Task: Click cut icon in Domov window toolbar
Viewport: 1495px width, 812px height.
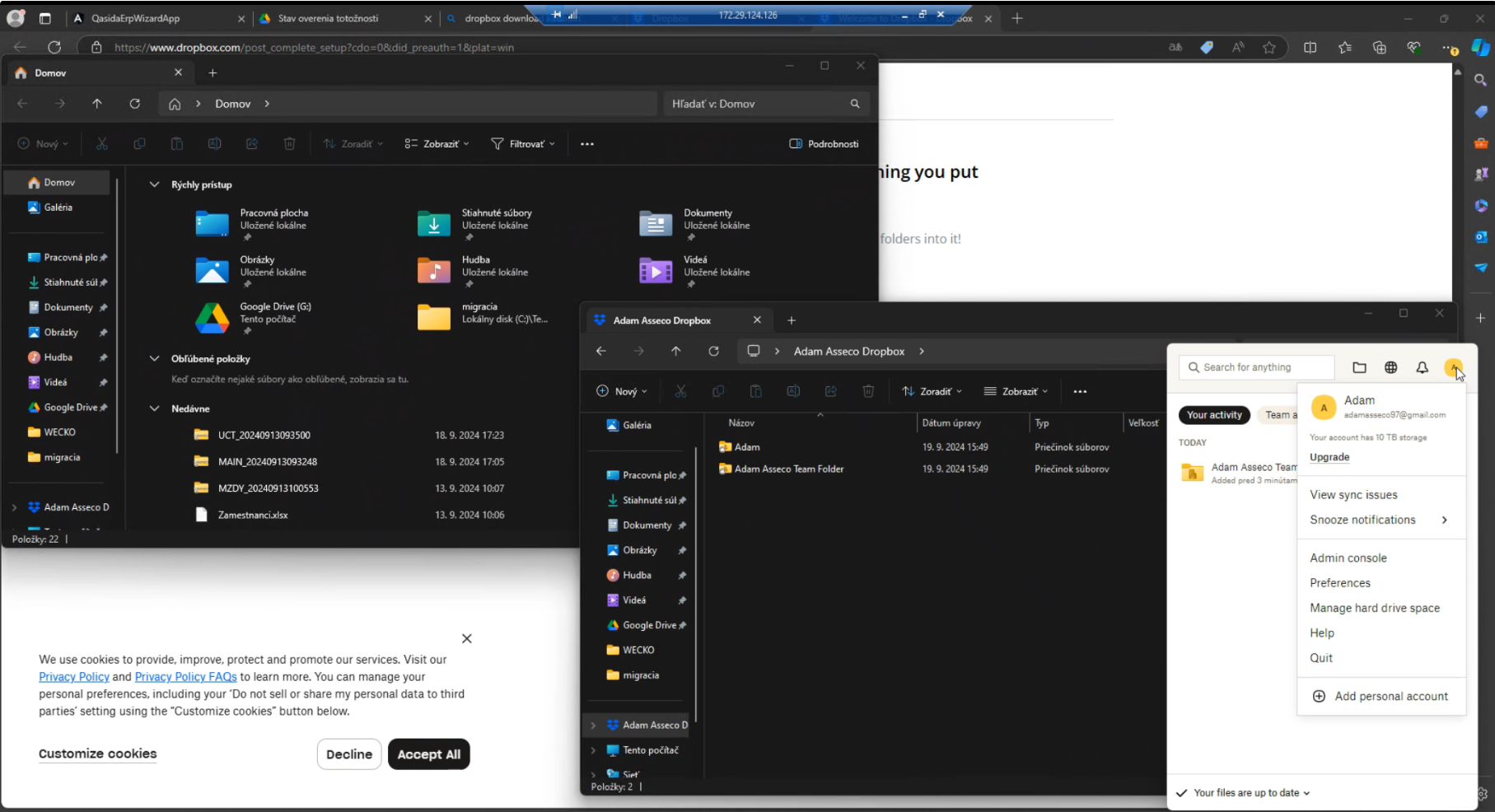Action: point(102,144)
